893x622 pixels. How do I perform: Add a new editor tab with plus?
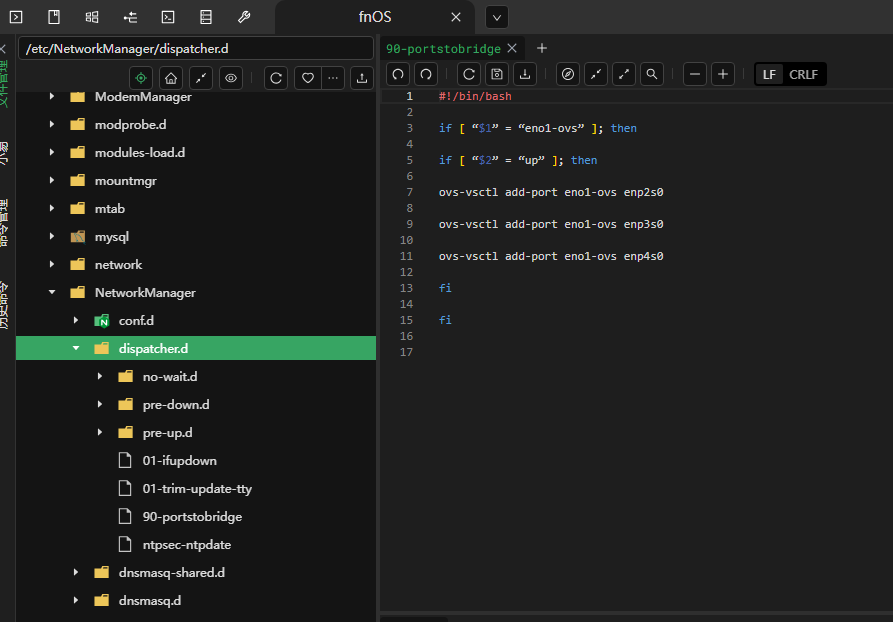coord(542,48)
